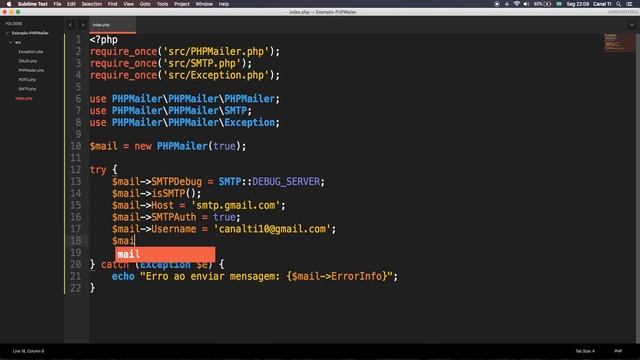Choose the 'mail' autocomplete suggestion
Image resolution: width=640 pixels, height=360 pixels.
(x=165, y=254)
